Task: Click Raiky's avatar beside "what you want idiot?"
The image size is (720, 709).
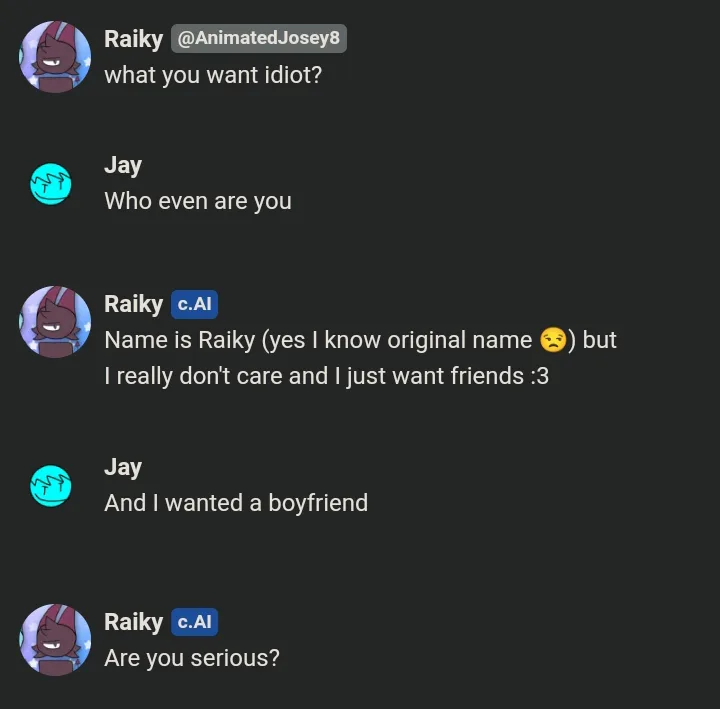Action: [x=56, y=56]
